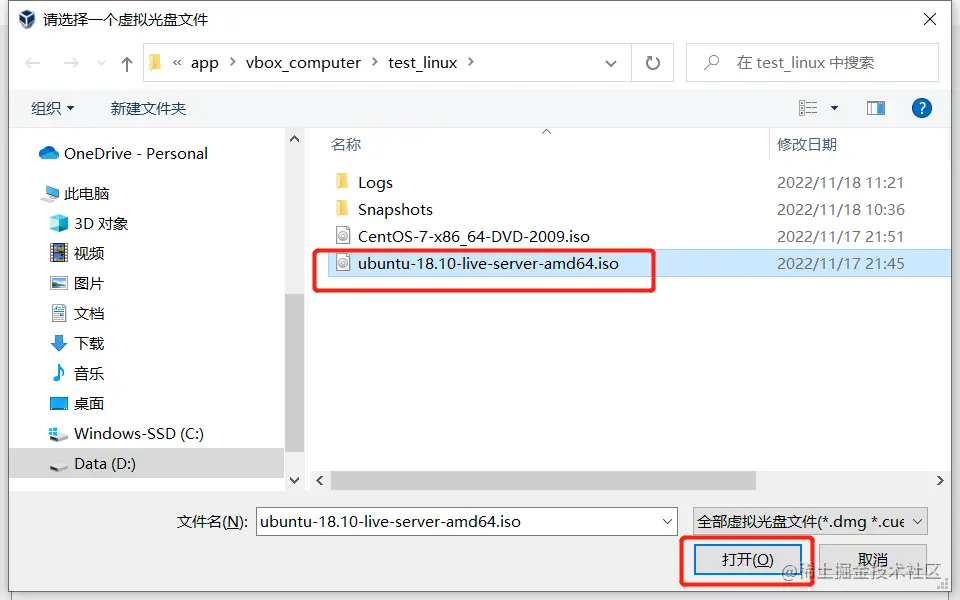Sort by 名称 column header
Screen dimensions: 960x600
[346, 144]
